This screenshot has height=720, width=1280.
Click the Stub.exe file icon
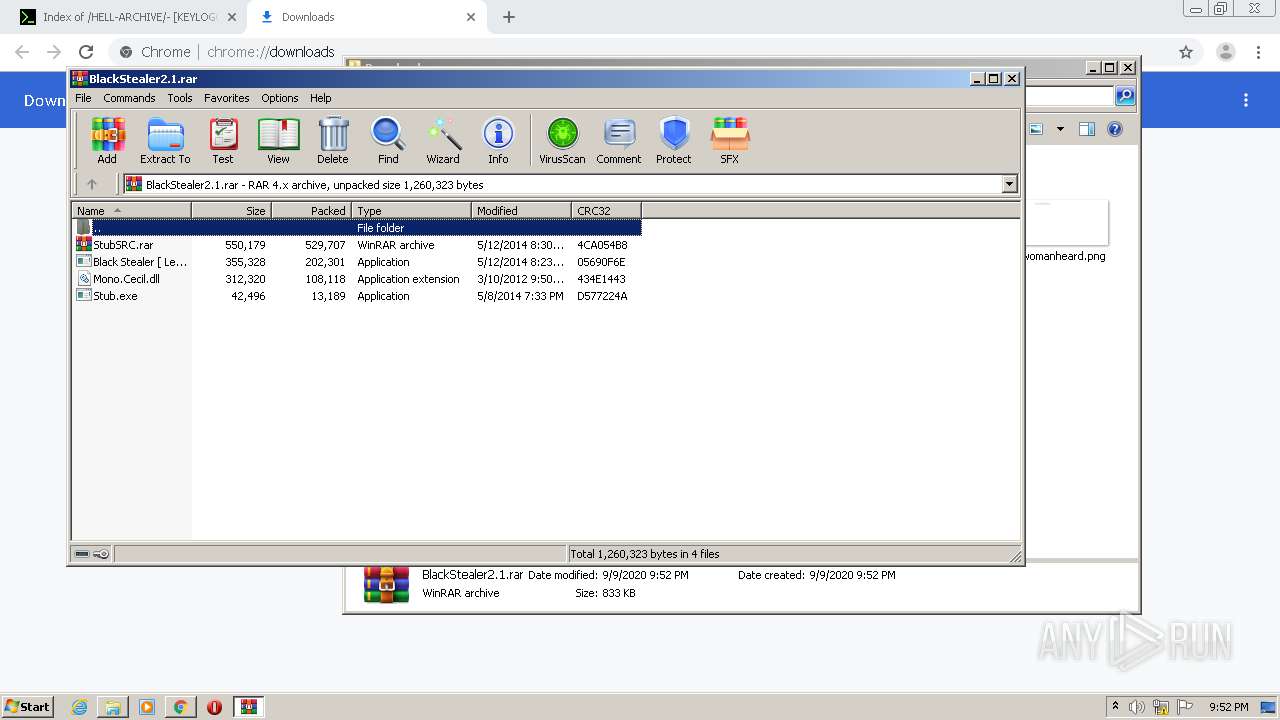(84, 296)
